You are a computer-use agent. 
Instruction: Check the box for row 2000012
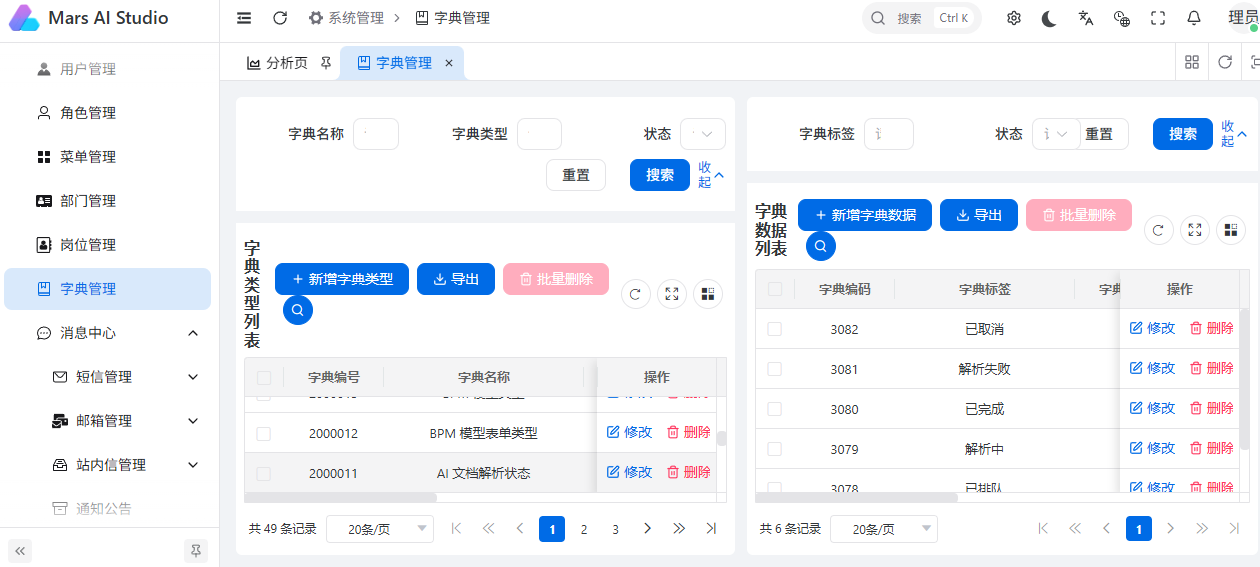point(264,433)
